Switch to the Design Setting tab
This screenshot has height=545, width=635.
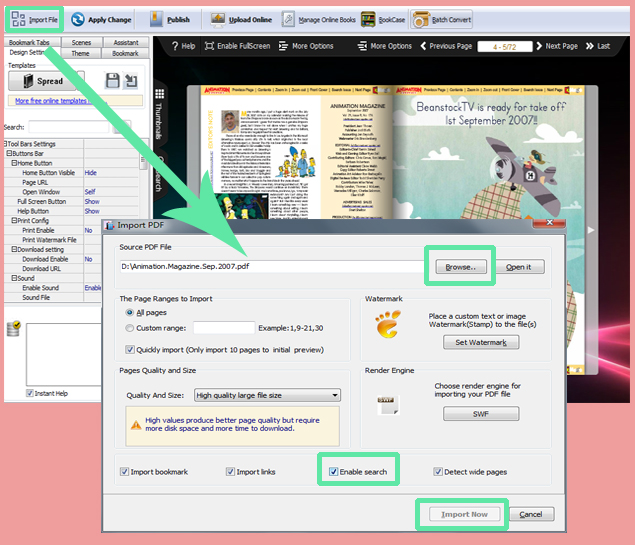pos(28,53)
